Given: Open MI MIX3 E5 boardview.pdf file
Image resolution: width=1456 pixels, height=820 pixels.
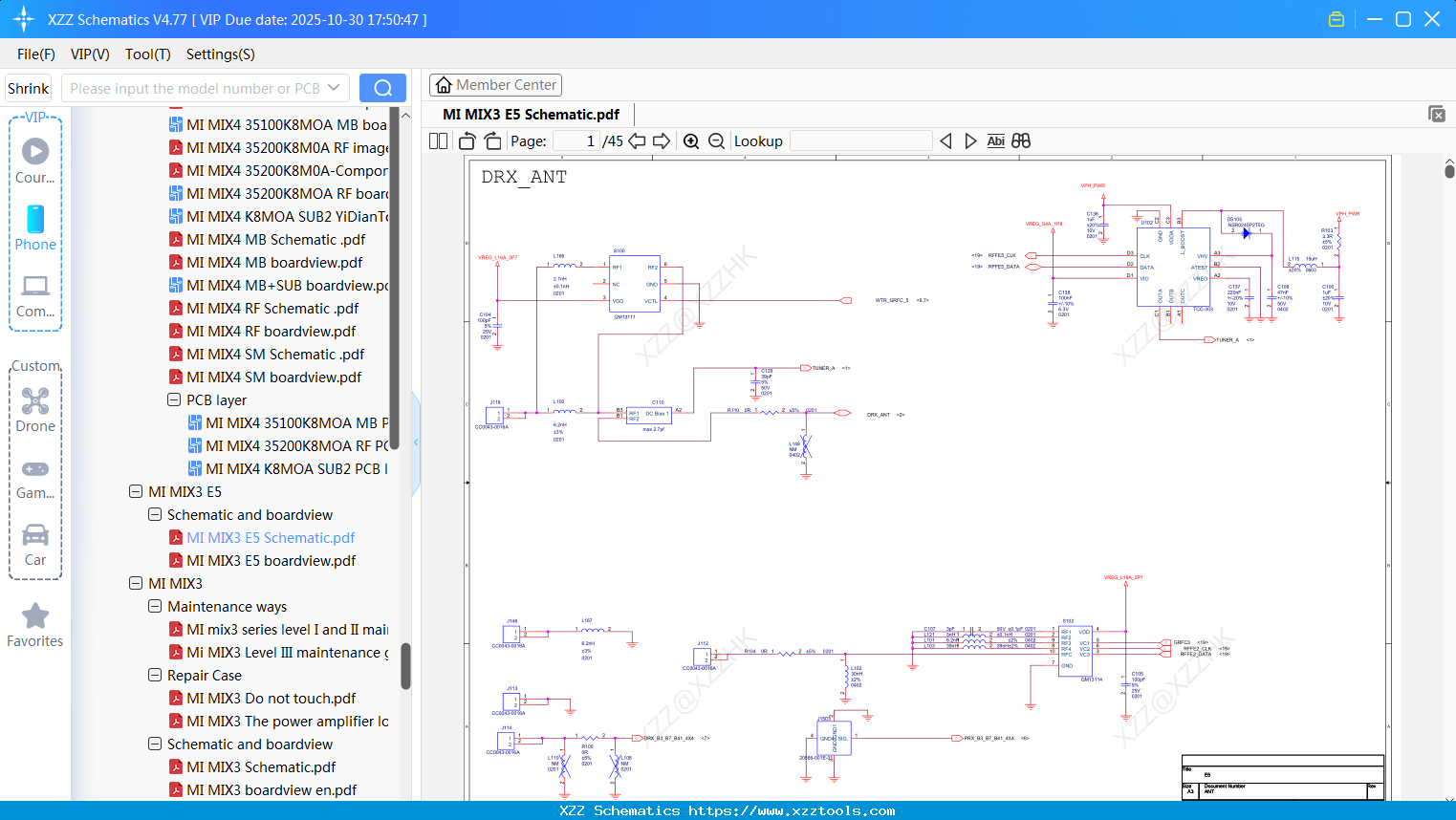Looking at the screenshot, I should click(x=271, y=561).
